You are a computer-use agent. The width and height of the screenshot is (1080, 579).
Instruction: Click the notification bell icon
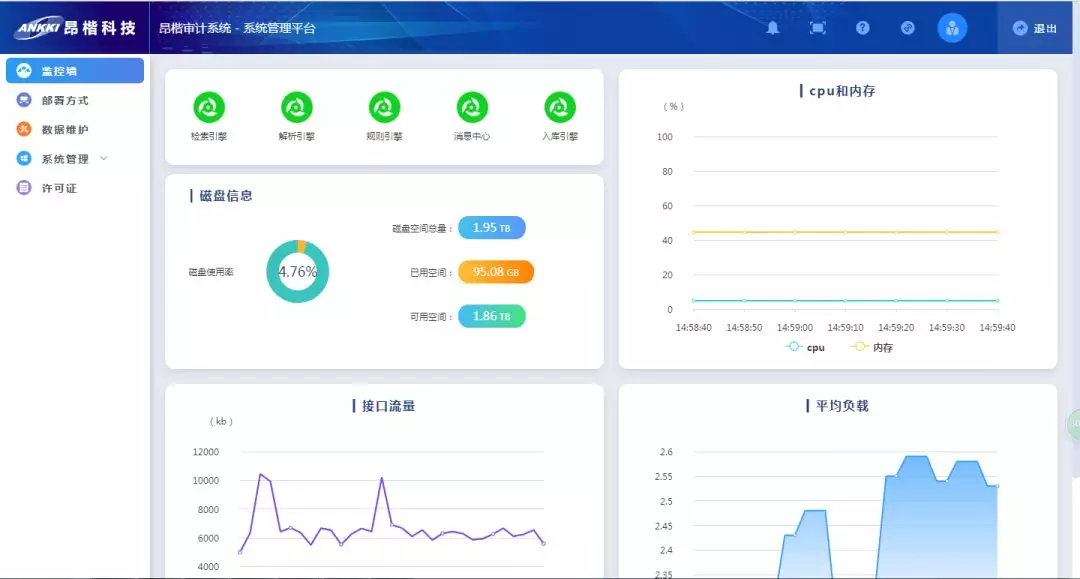(773, 28)
